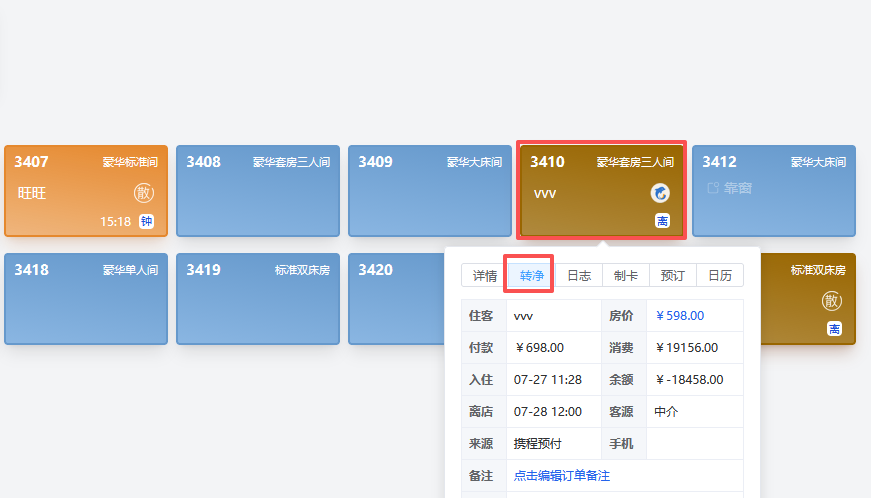Select room card 3409
871x498 pixels.
(430, 191)
